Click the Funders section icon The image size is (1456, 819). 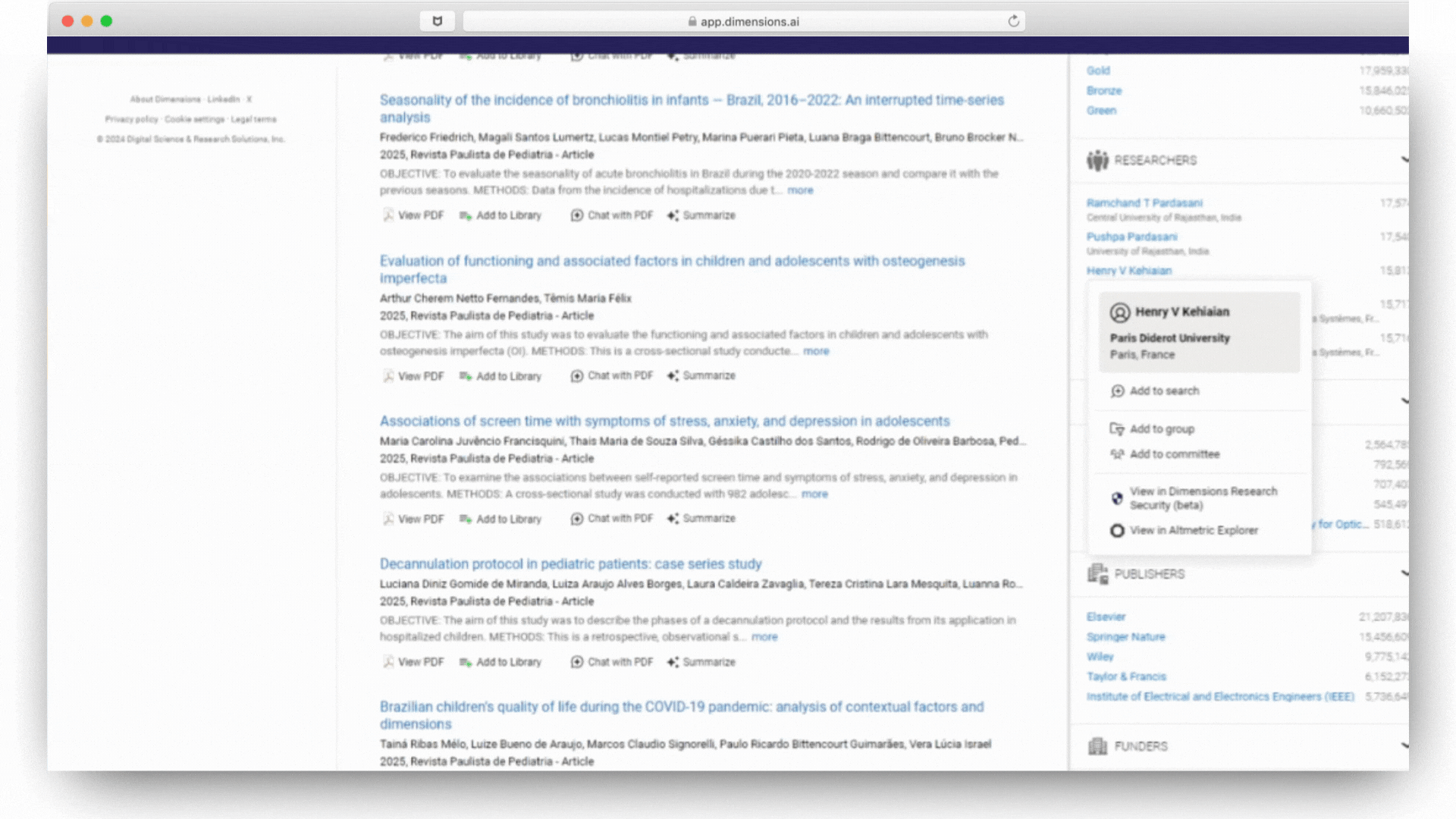[x=1097, y=746]
